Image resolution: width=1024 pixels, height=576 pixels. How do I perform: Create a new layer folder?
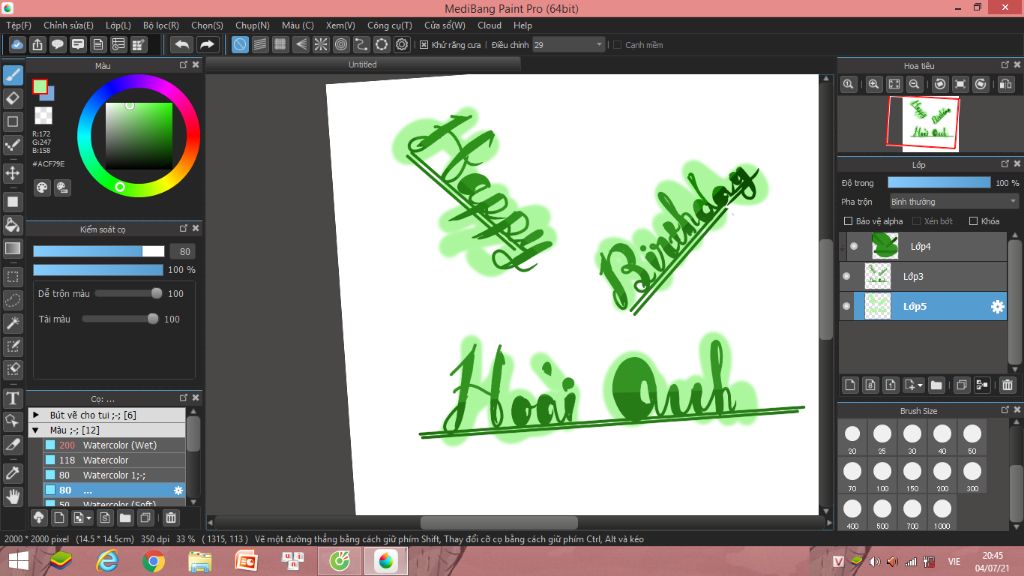click(936, 385)
